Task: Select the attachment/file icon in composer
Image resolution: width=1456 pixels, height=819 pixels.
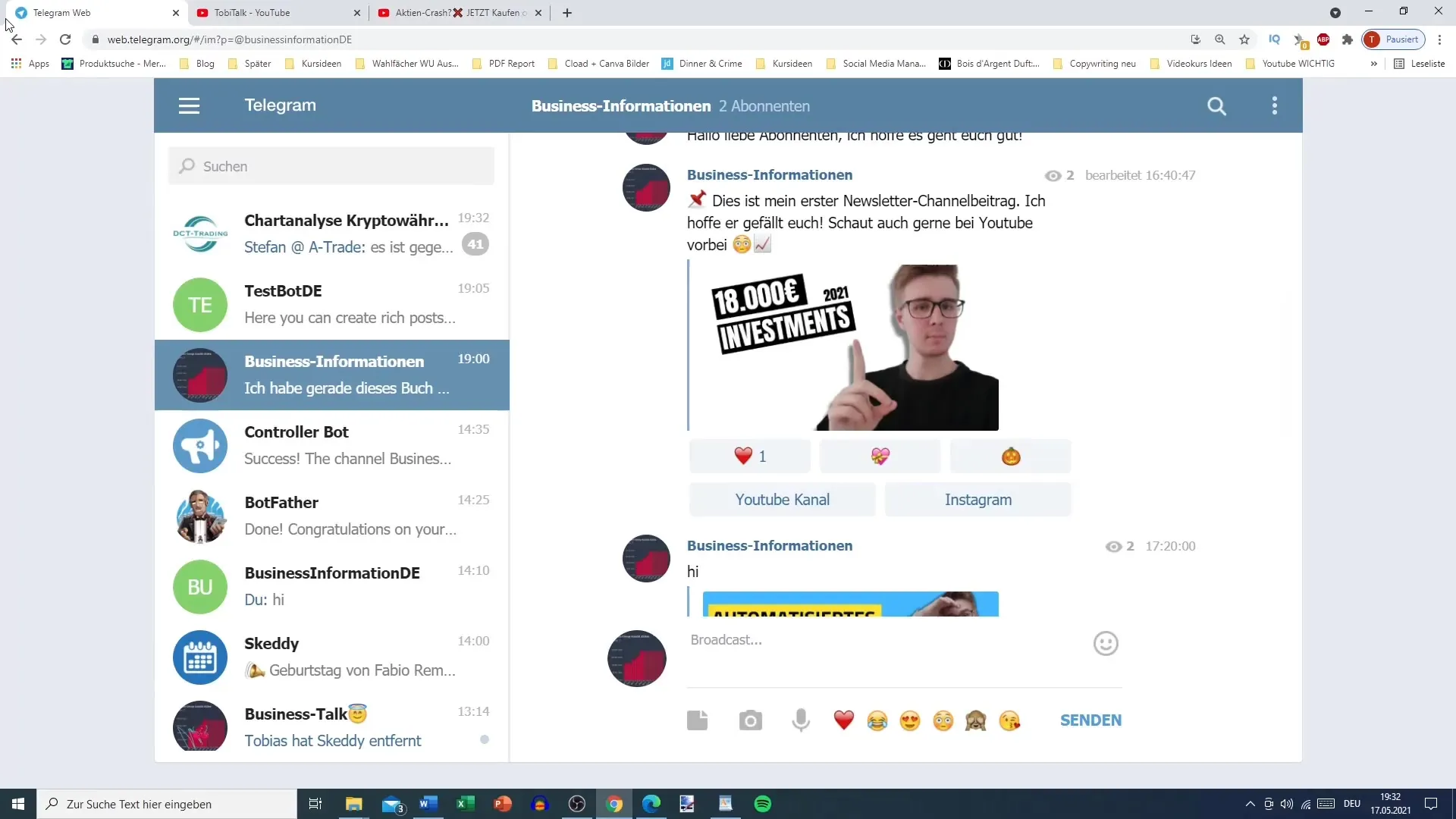Action: (x=697, y=720)
